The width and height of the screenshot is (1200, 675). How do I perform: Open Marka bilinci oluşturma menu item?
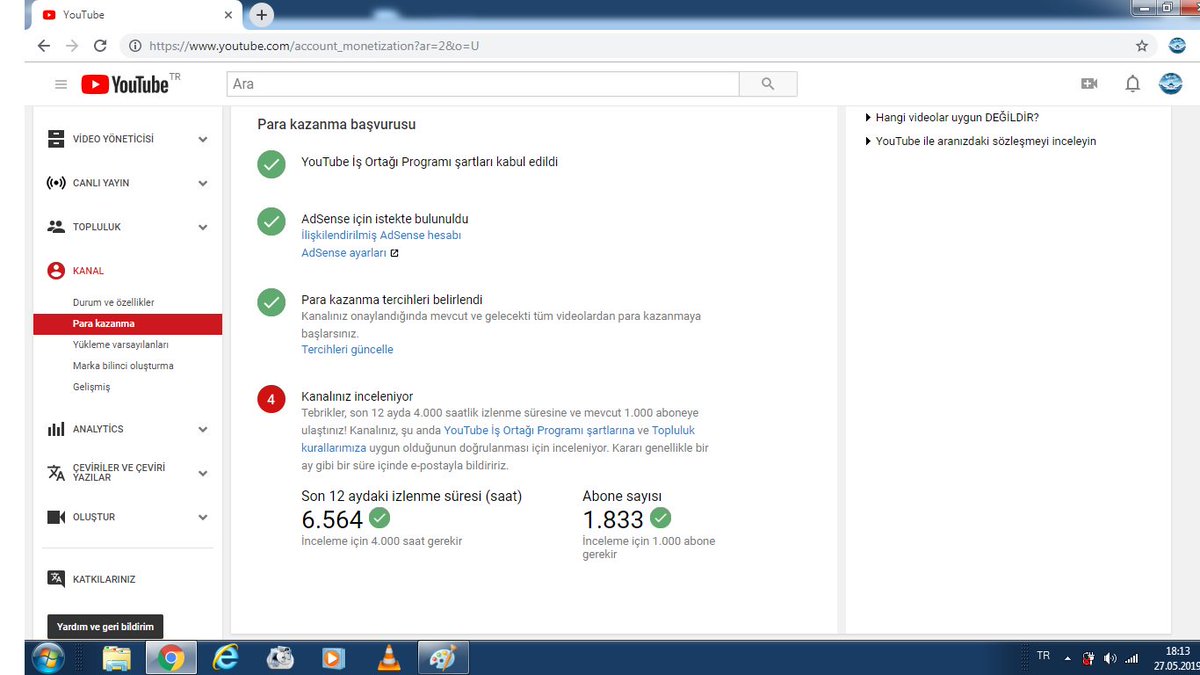click(123, 366)
